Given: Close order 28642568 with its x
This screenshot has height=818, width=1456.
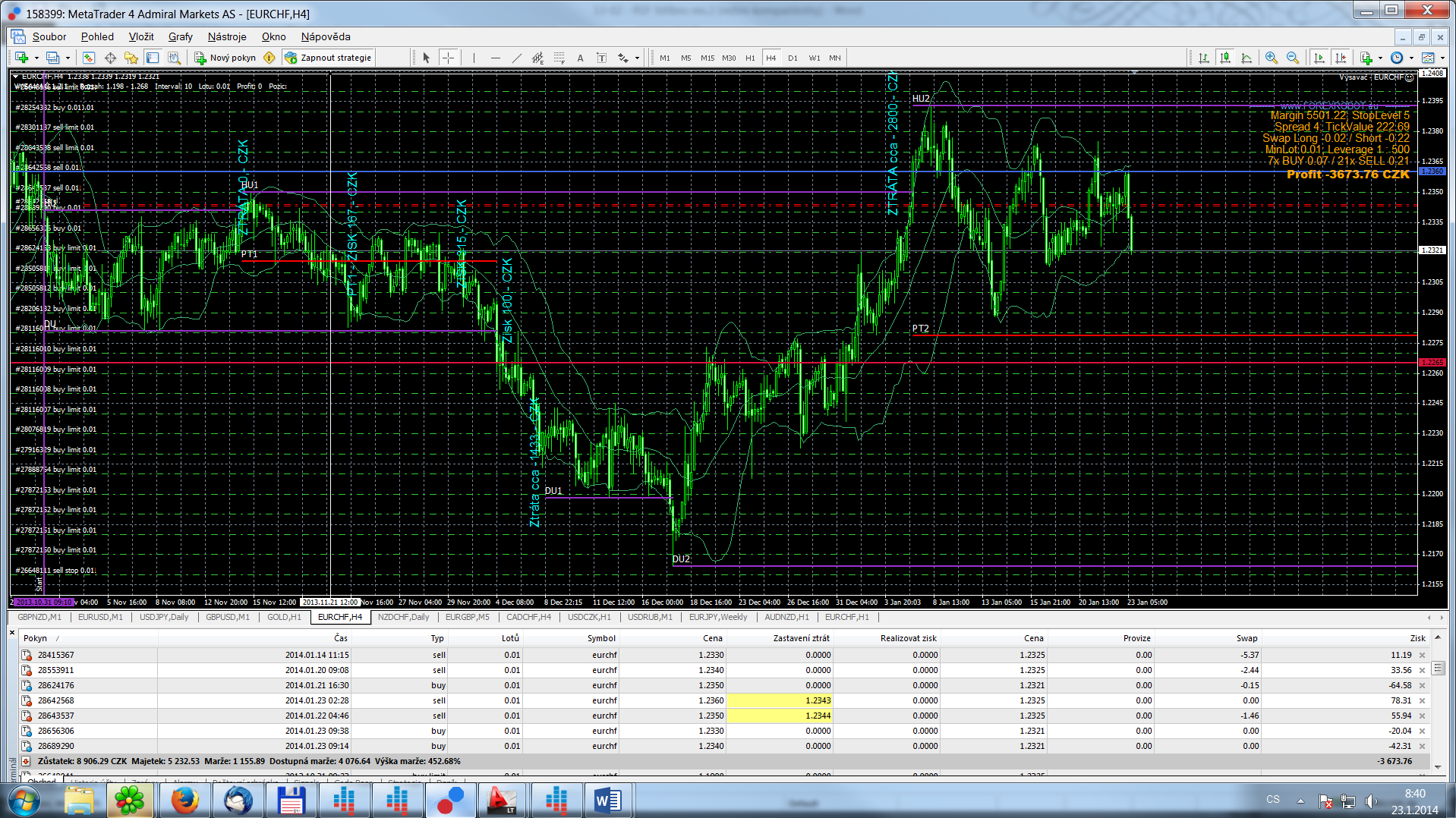Looking at the screenshot, I should 1423,700.
